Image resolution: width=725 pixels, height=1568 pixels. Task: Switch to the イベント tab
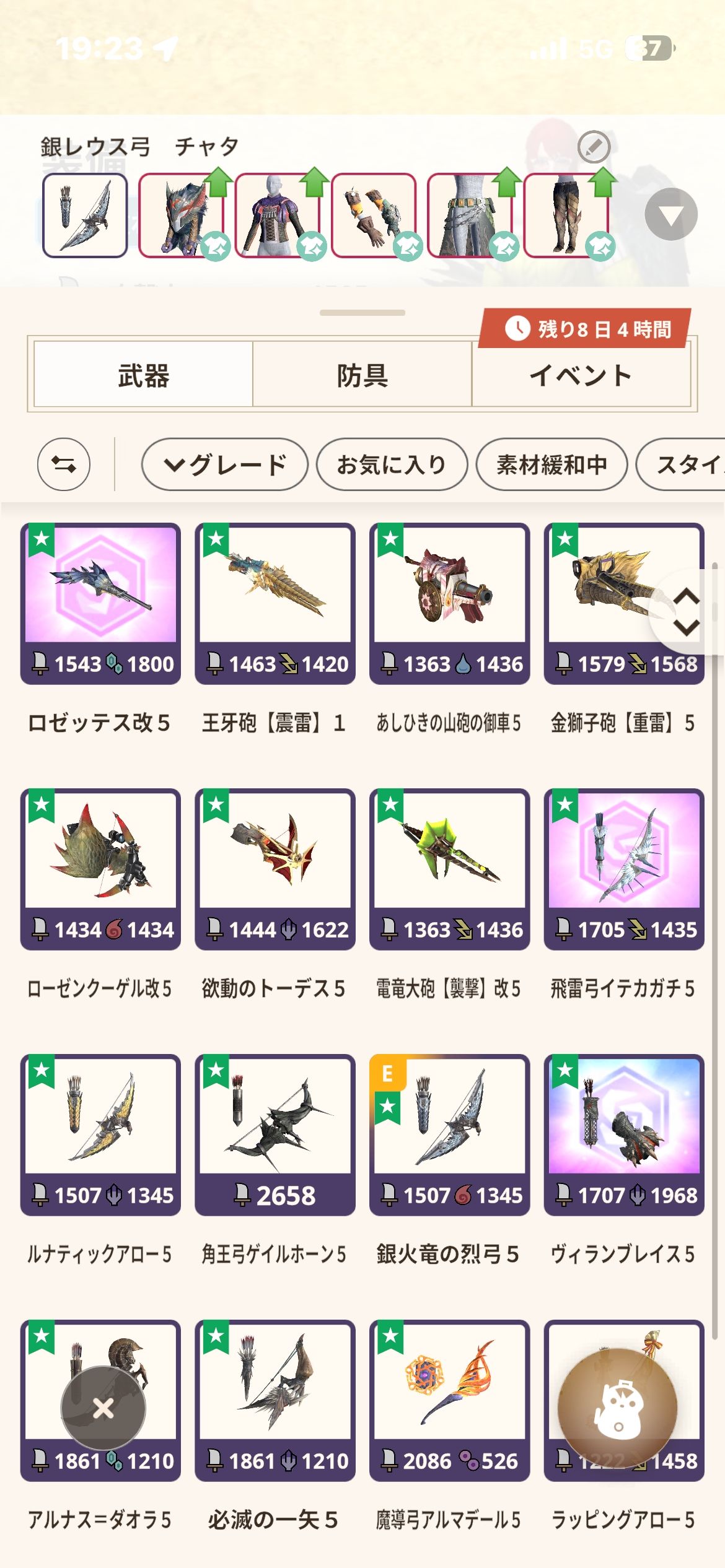[581, 375]
